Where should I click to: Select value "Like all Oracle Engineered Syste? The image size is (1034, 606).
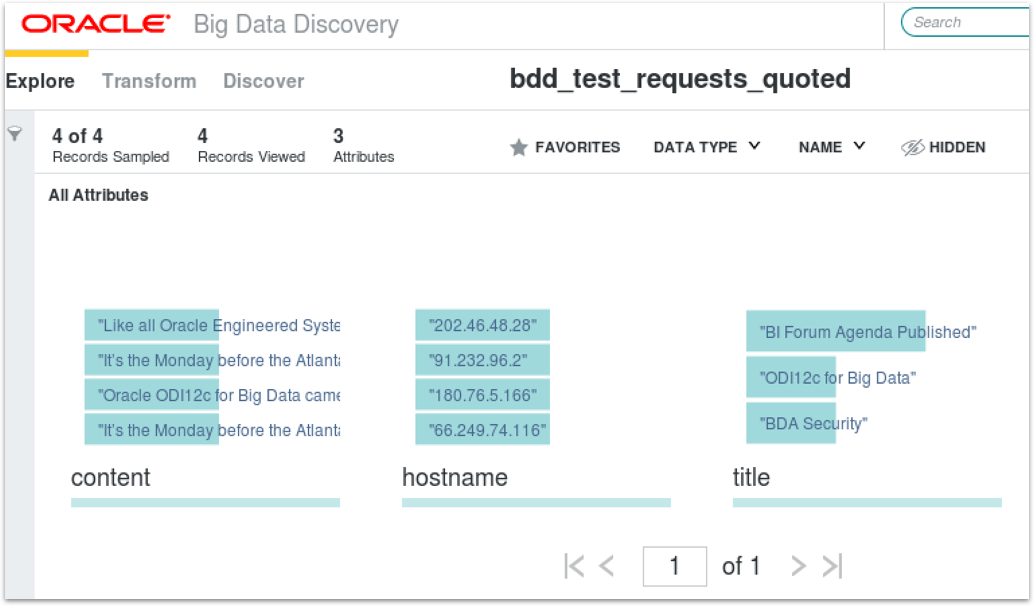point(212,325)
